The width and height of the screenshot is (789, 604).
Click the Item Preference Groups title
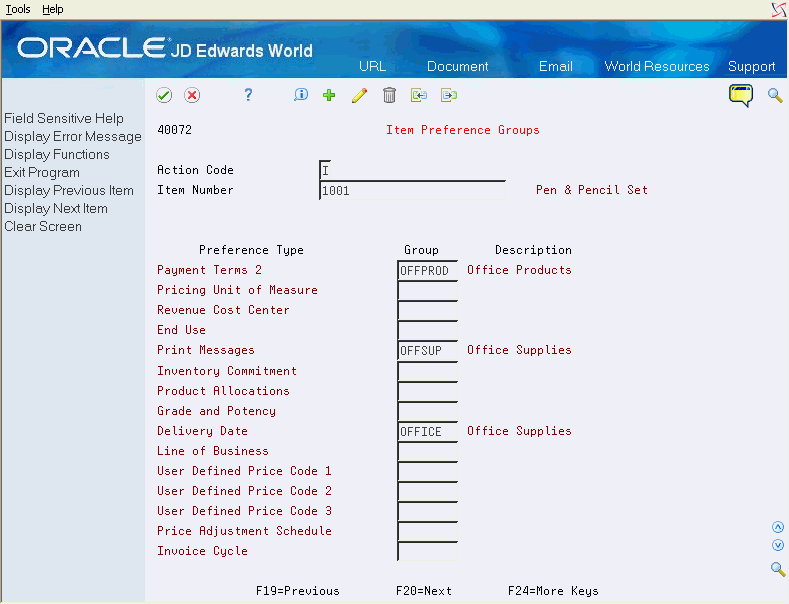coord(462,130)
